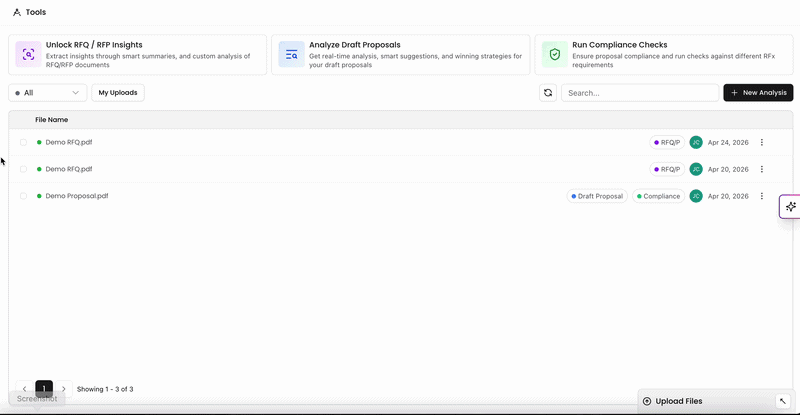Open three-dot menu for Apr 24 Demo RFQ.pdf

click(762, 142)
